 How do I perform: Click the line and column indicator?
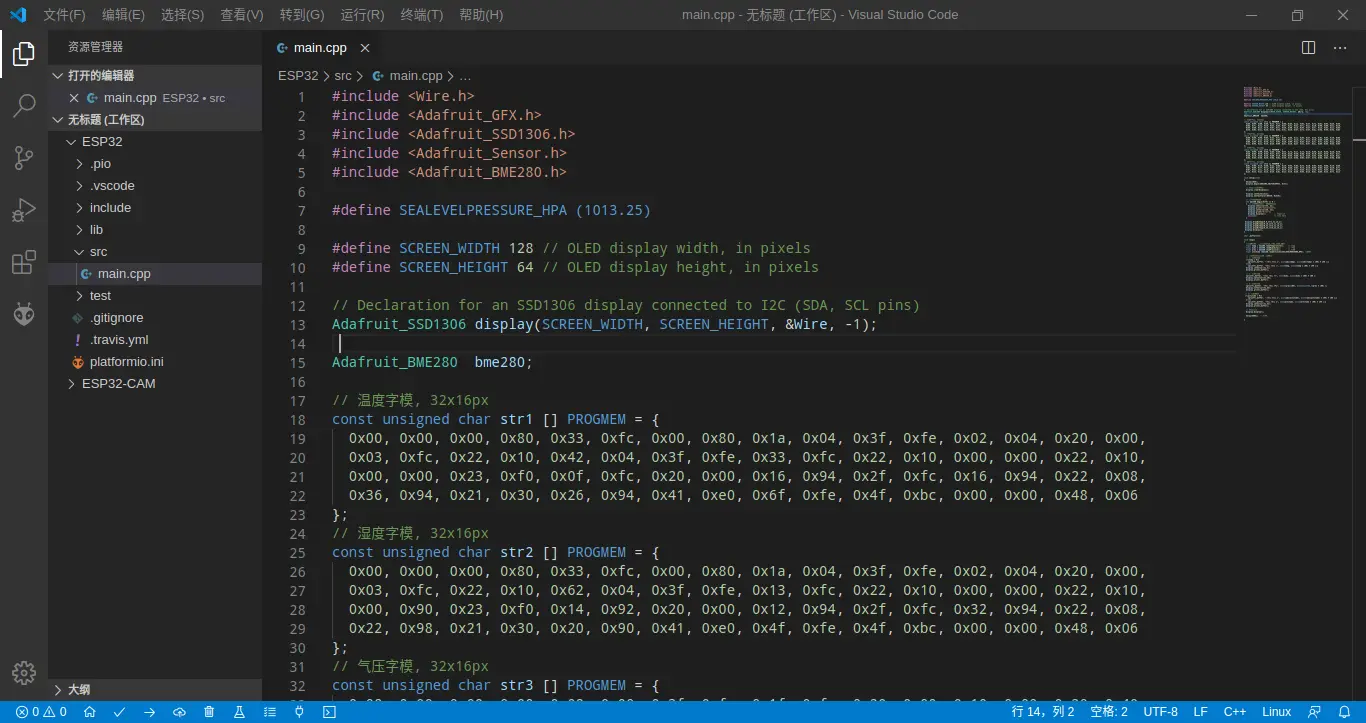tap(1043, 712)
